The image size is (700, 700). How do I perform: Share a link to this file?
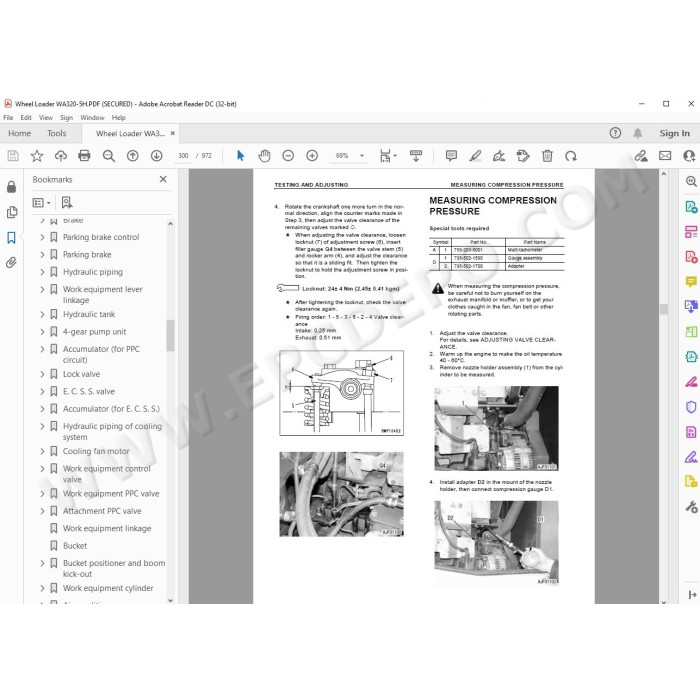641,156
